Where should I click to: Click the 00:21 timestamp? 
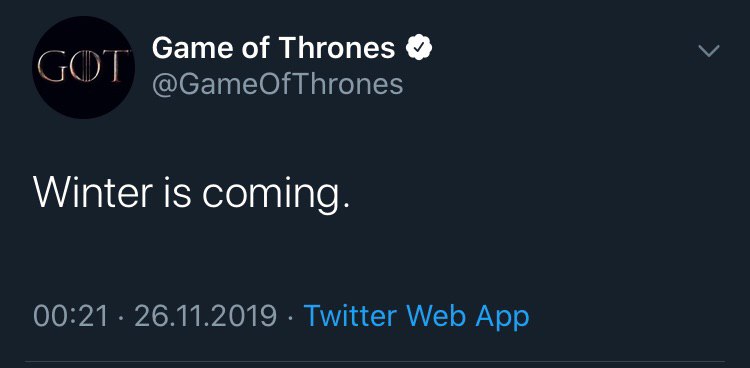pos(71,317)
